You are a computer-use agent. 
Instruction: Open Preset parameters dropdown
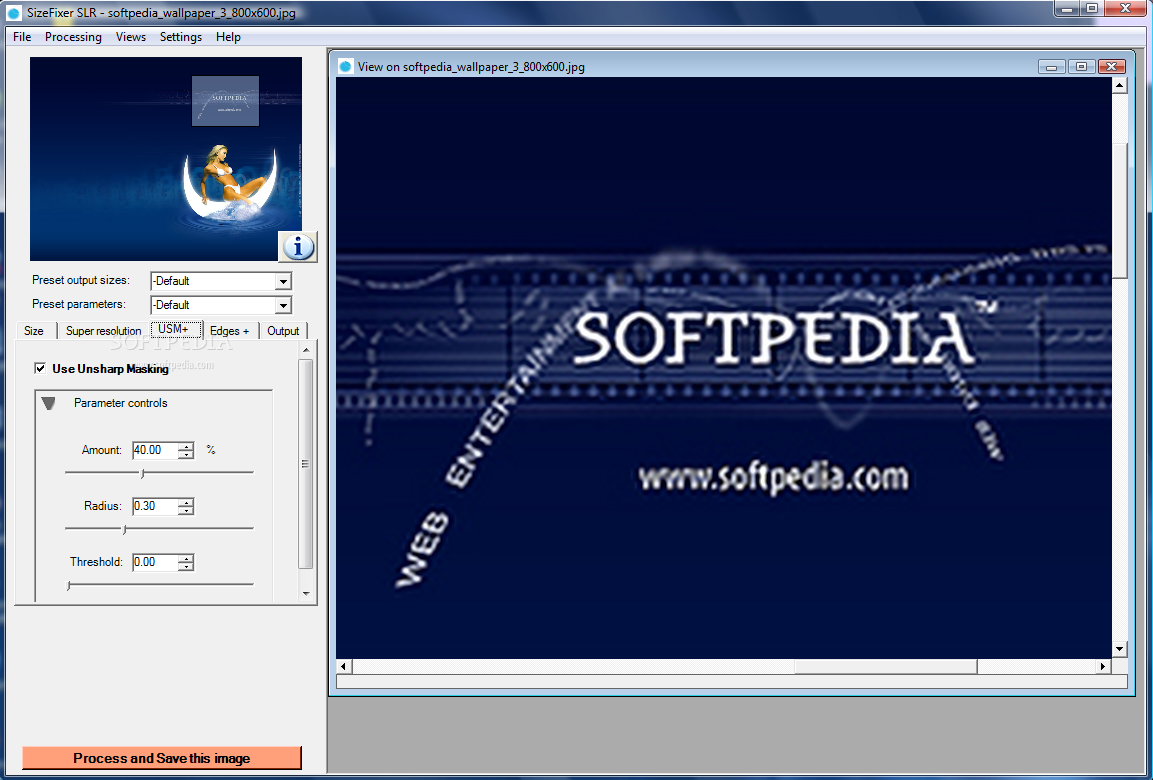tap(283, 305)
